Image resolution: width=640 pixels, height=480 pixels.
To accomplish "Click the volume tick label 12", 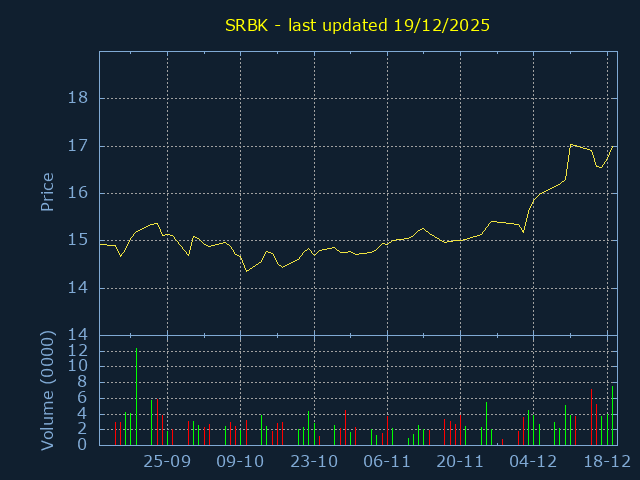I will pyautogui.click(x=79, y=350).
